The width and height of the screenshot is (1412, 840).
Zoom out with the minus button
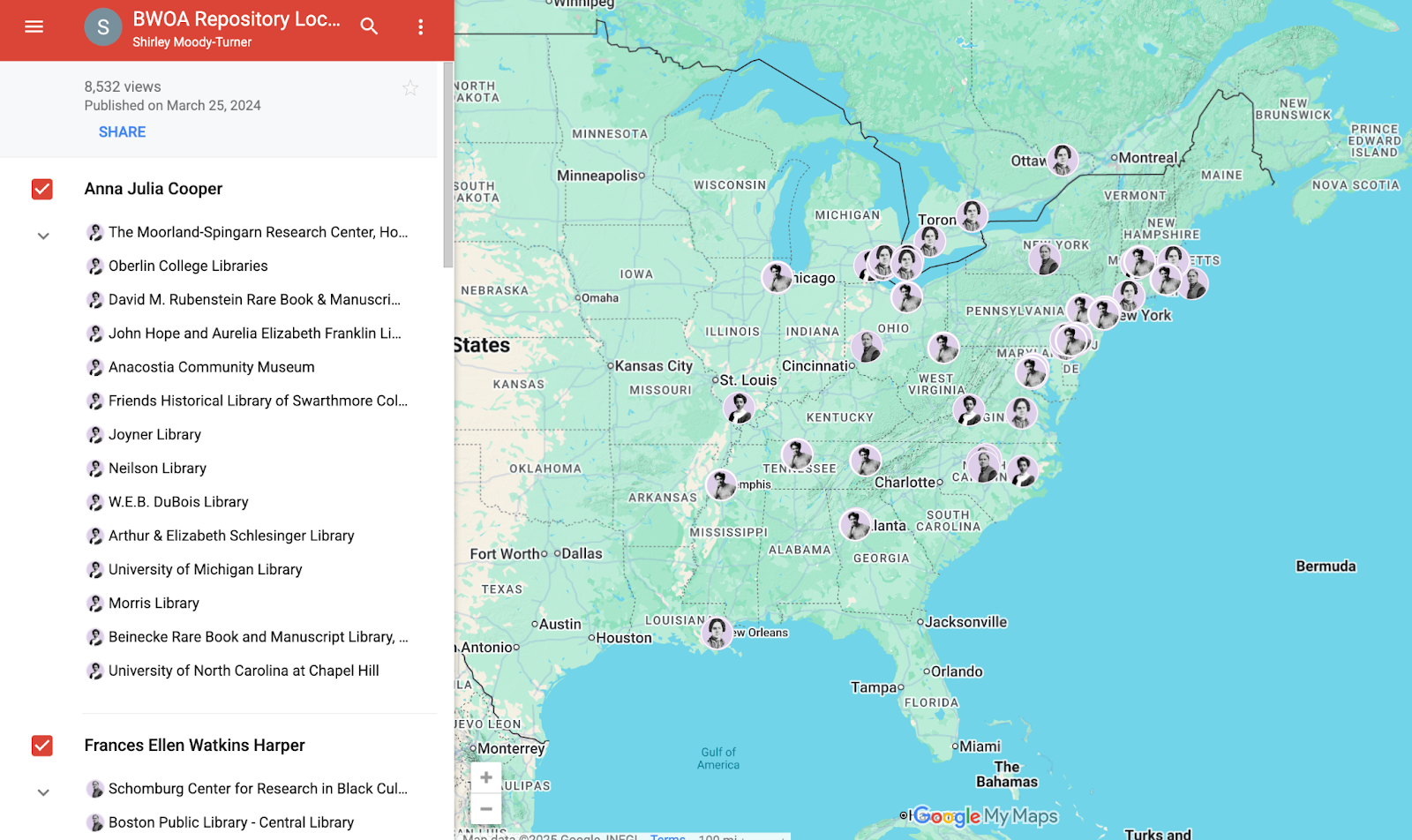pyautogui.click(x=486, y=808)
